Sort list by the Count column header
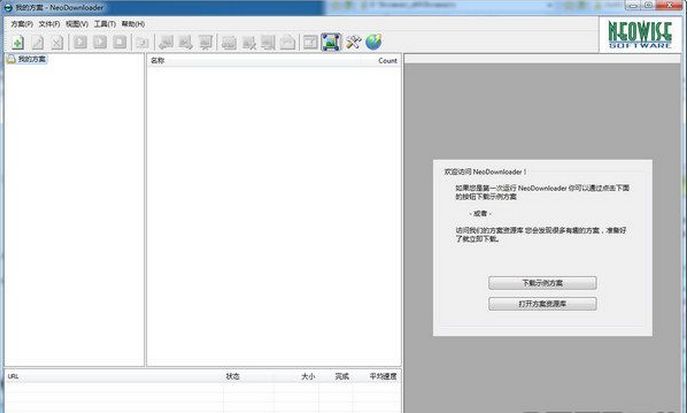688x413 pixels. pos(387,61)
